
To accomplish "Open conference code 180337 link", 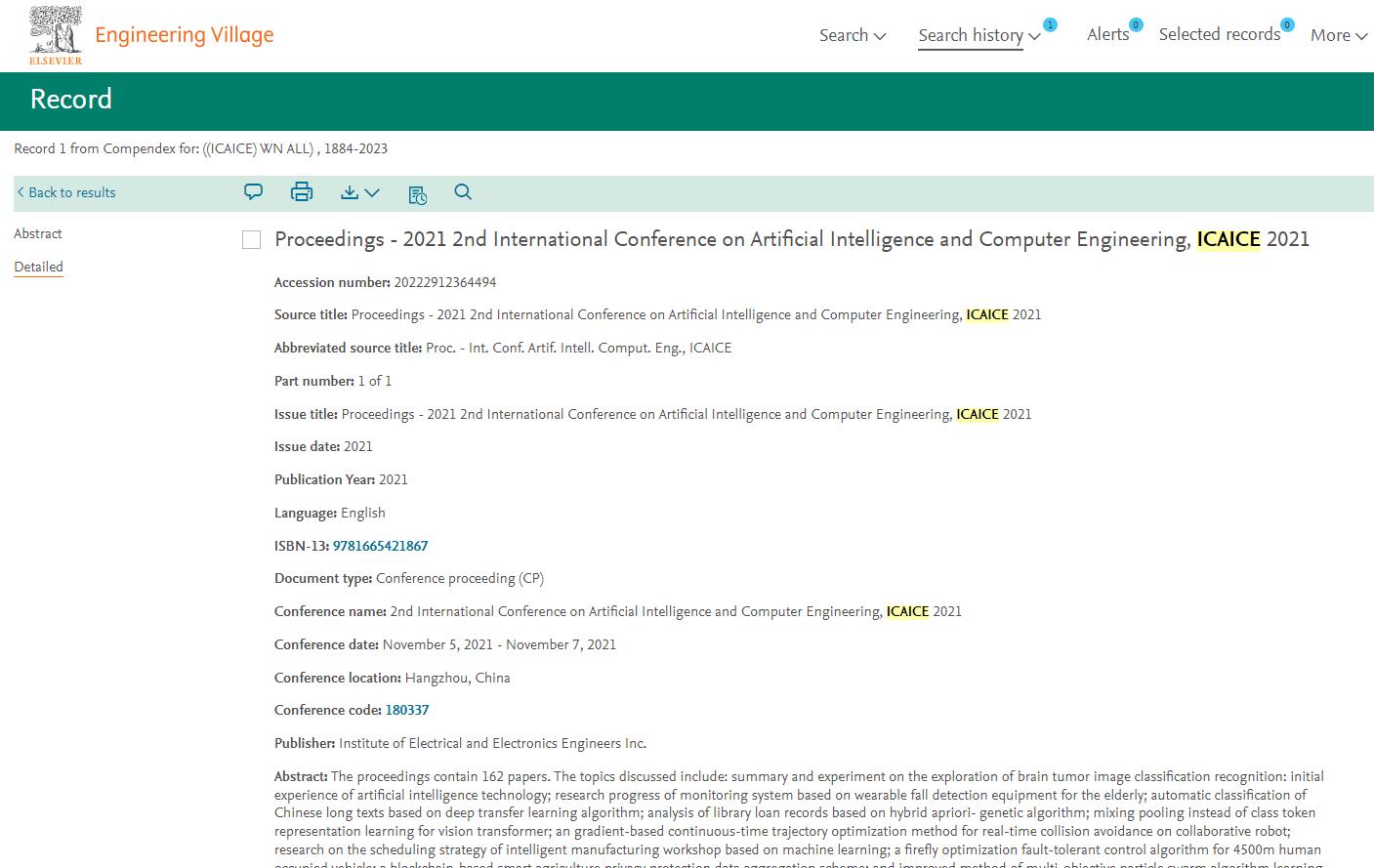I will pyautogui.click(x=407, y=710).
